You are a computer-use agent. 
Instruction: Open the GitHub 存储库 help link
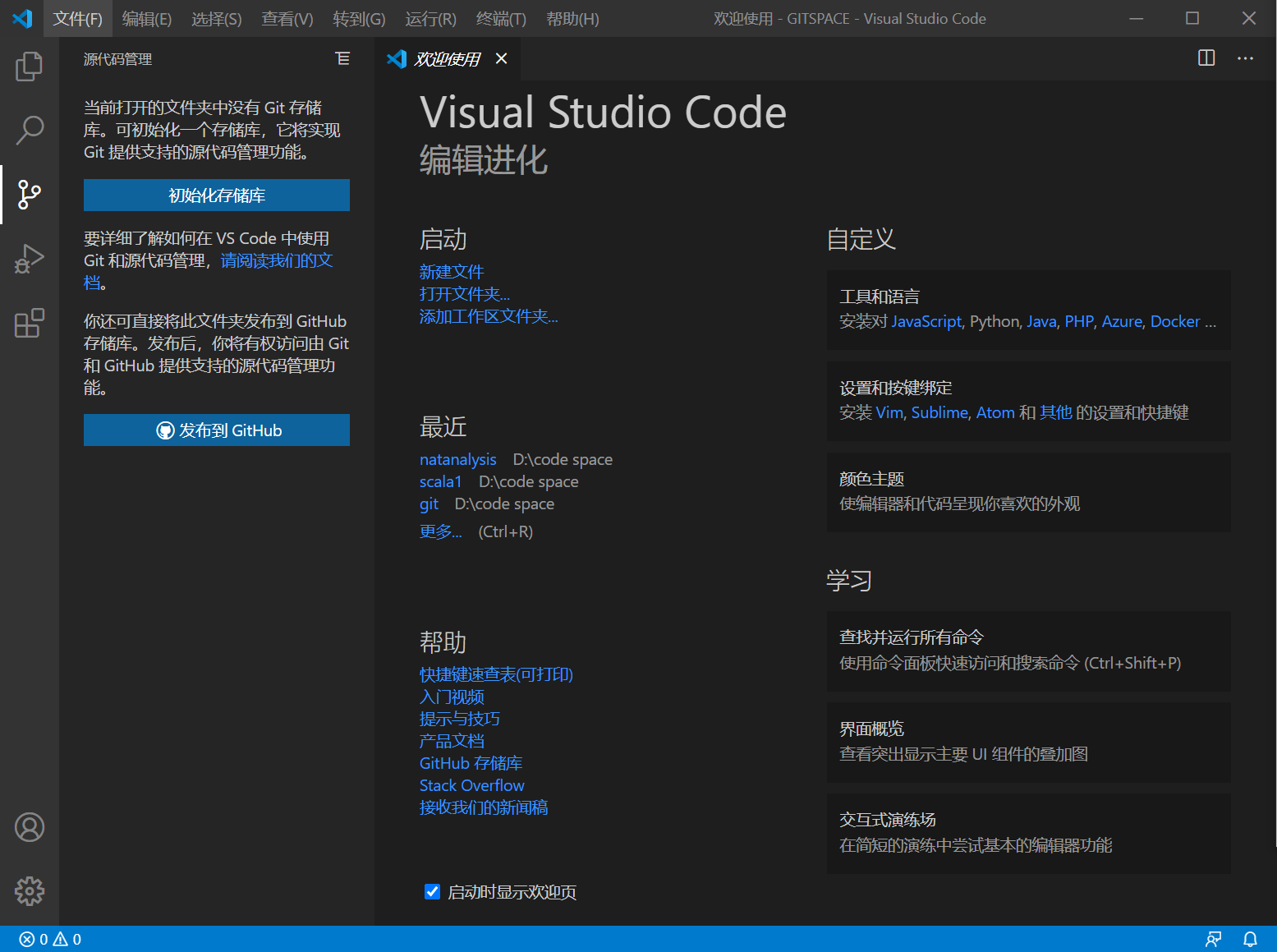471,763
